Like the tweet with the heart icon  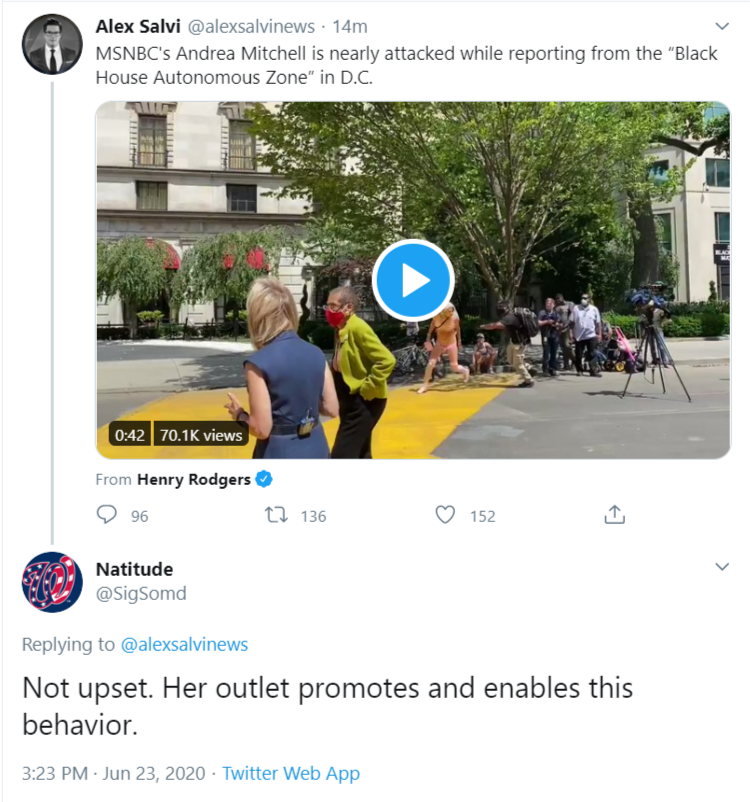[x=446, y=515]
